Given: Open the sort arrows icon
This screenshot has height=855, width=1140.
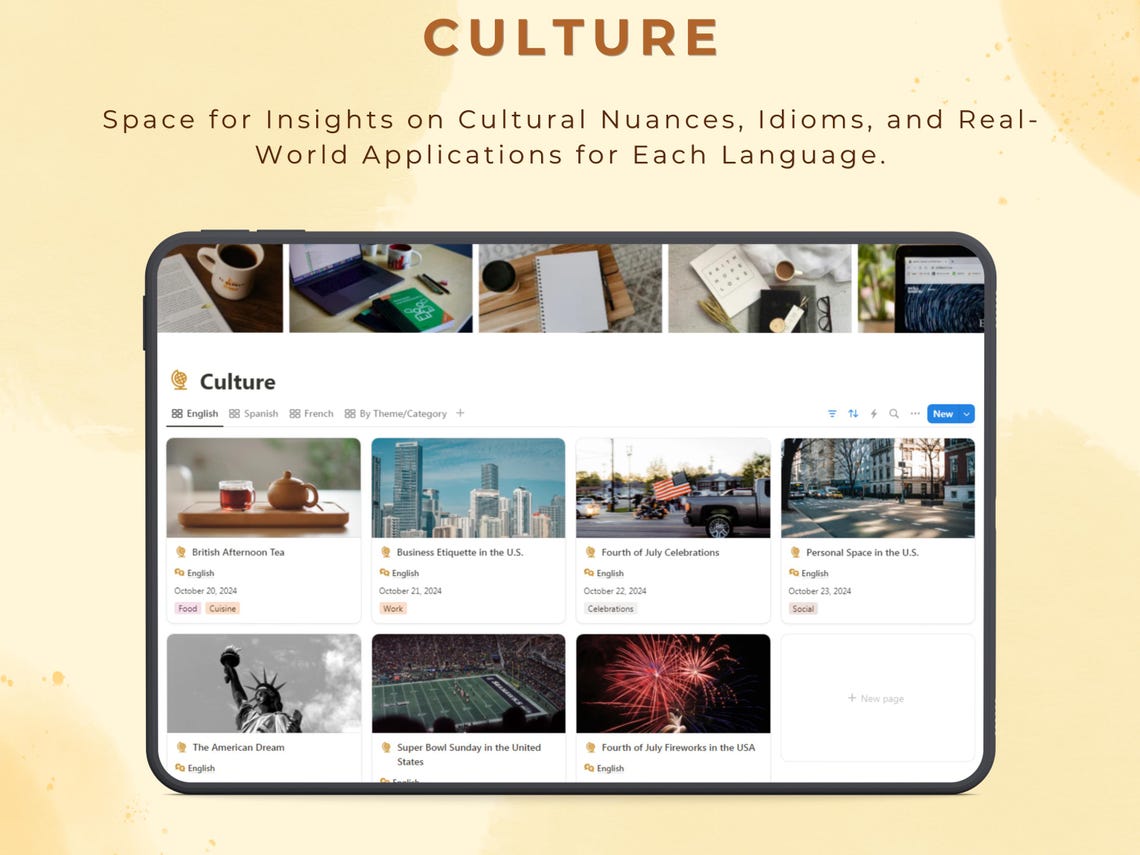Looking at the screenshot, I should [x=853, y=414].
